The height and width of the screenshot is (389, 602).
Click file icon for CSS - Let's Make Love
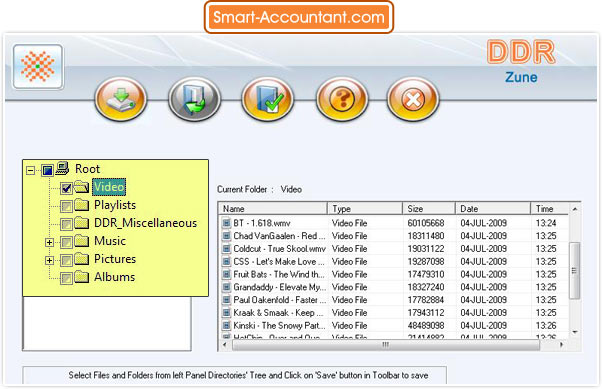(227, 262)
